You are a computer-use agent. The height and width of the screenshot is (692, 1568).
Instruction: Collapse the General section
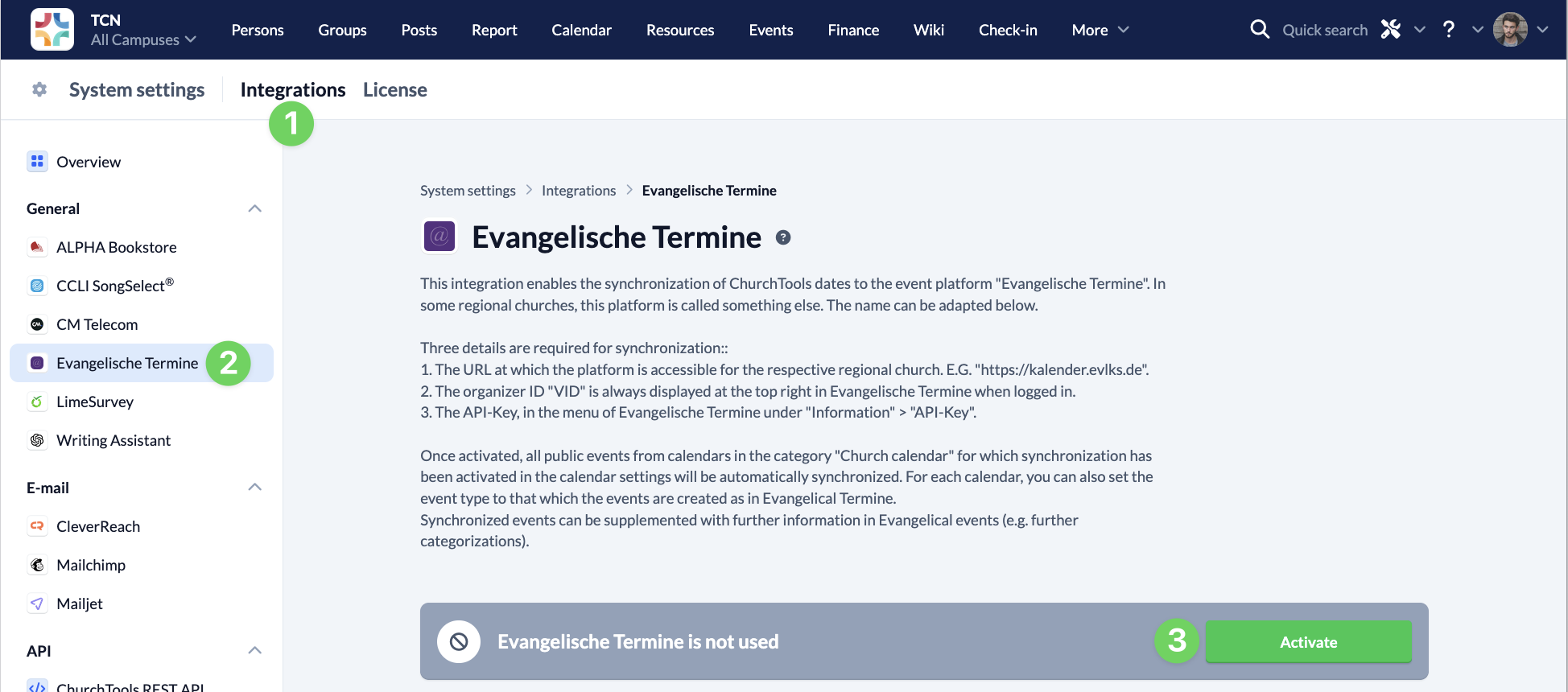(x=255, y=208)
